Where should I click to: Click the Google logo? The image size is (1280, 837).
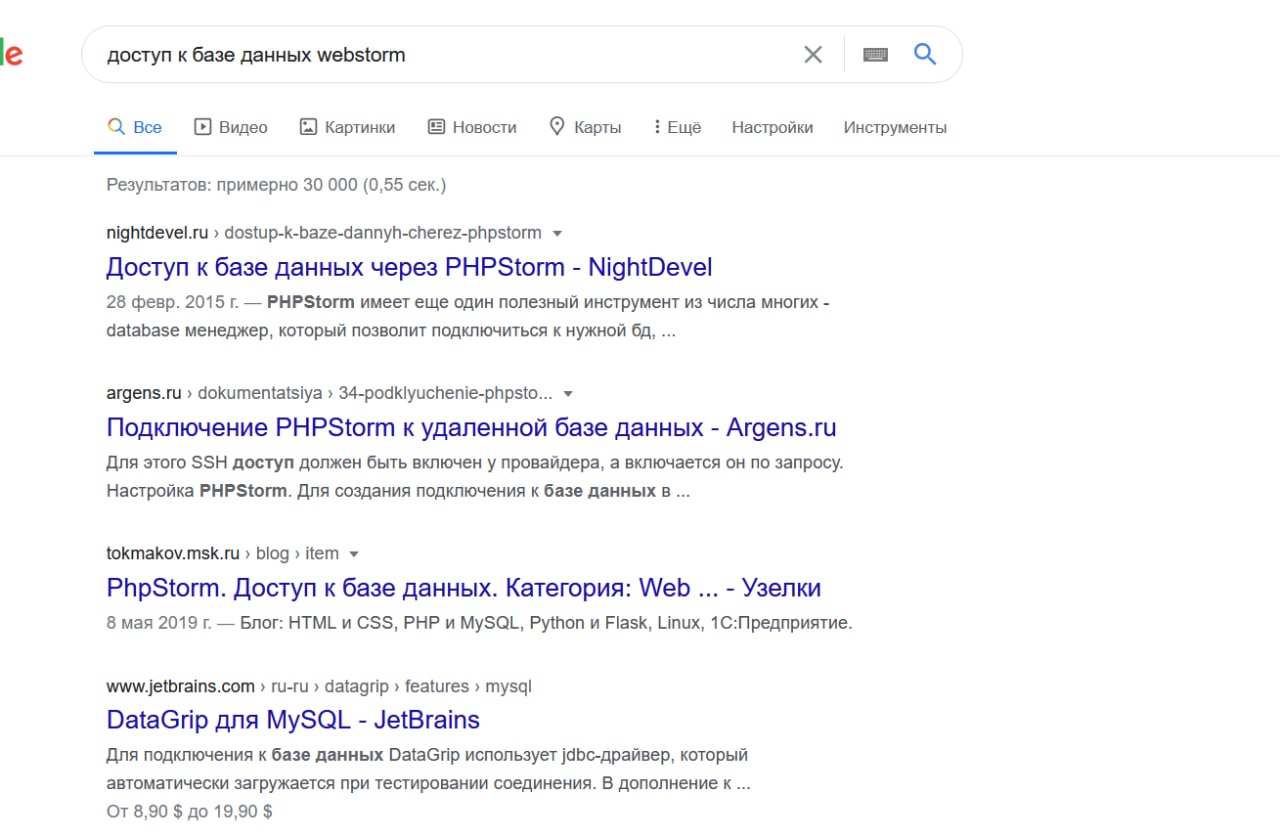tap(10, 54)
